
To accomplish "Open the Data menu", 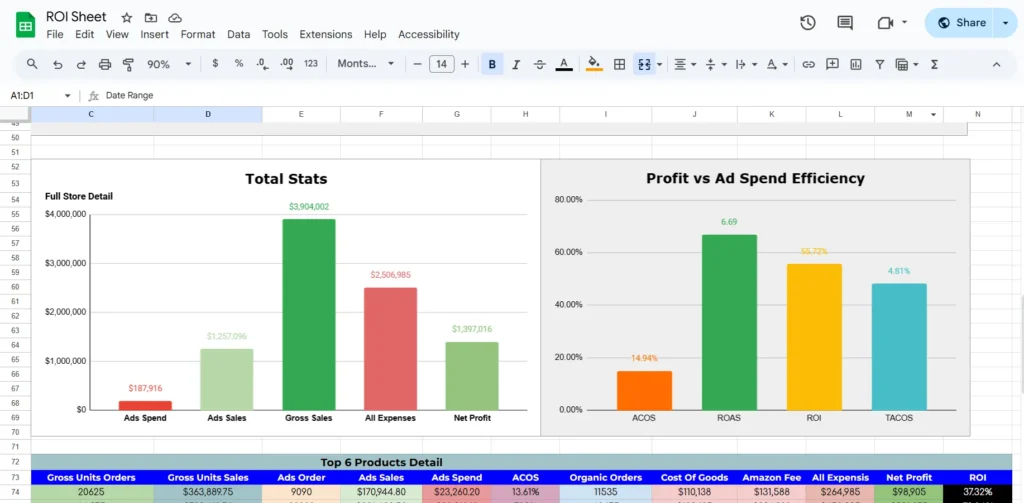I will (x=238, y=34).
